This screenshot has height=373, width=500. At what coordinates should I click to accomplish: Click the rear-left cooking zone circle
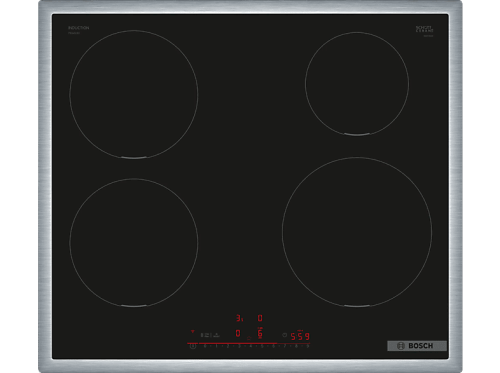[x=134, y=94]
